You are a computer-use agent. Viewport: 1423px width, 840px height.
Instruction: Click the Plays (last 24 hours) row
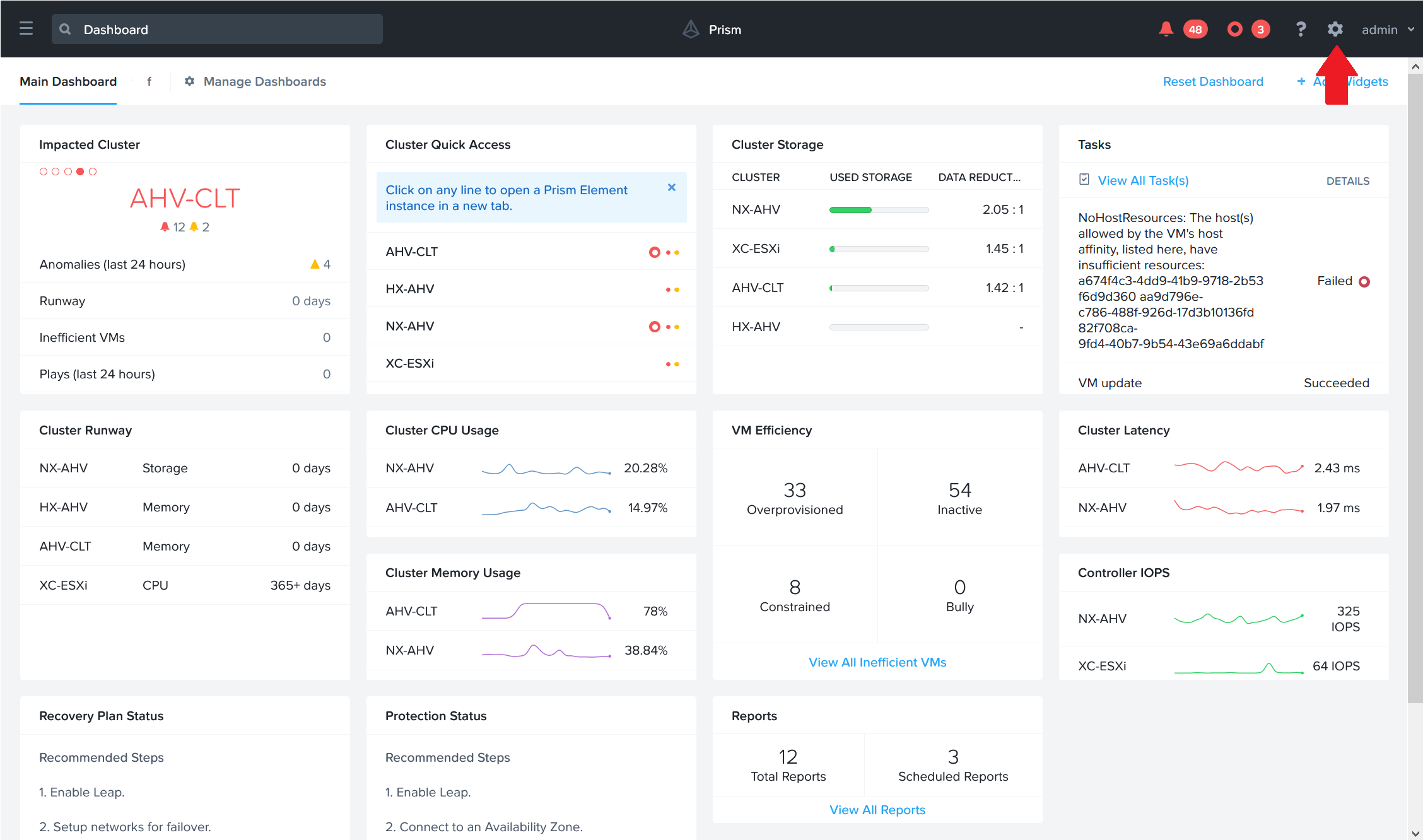coord(185,374)
